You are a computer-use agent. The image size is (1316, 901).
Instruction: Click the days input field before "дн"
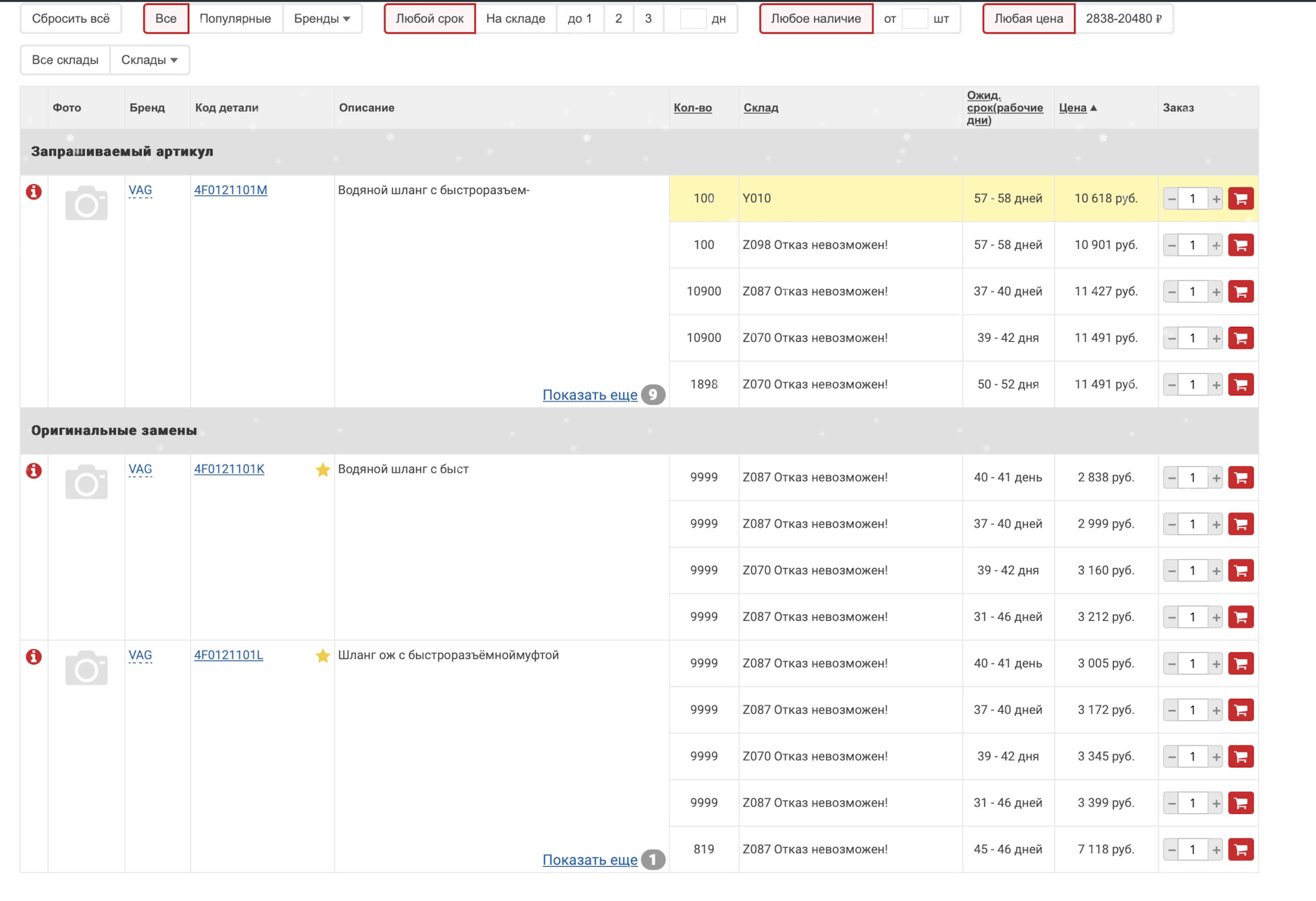point(692,18)
